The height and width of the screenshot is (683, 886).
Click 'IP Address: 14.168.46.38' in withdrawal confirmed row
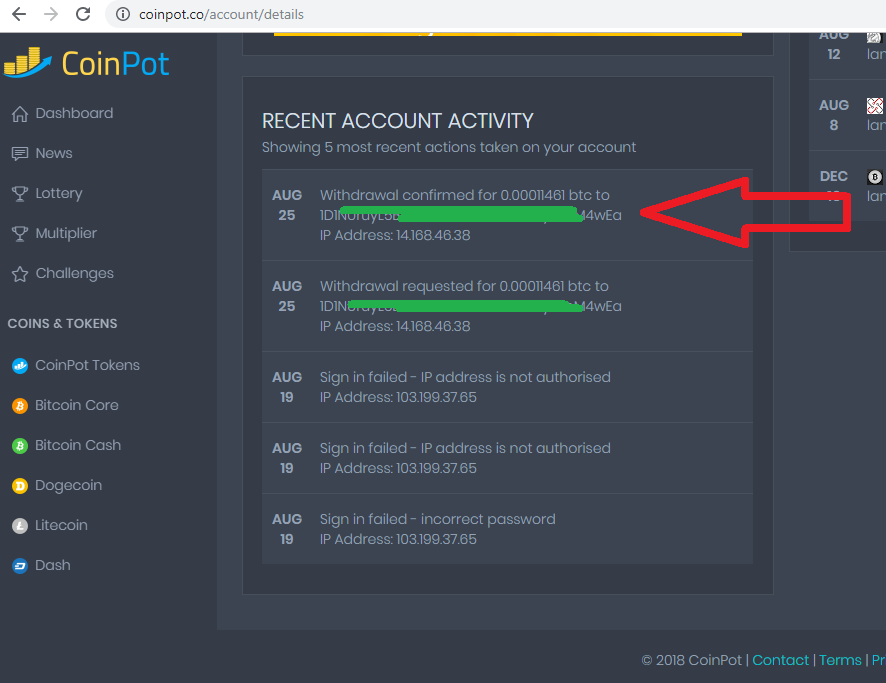(395, 235)
